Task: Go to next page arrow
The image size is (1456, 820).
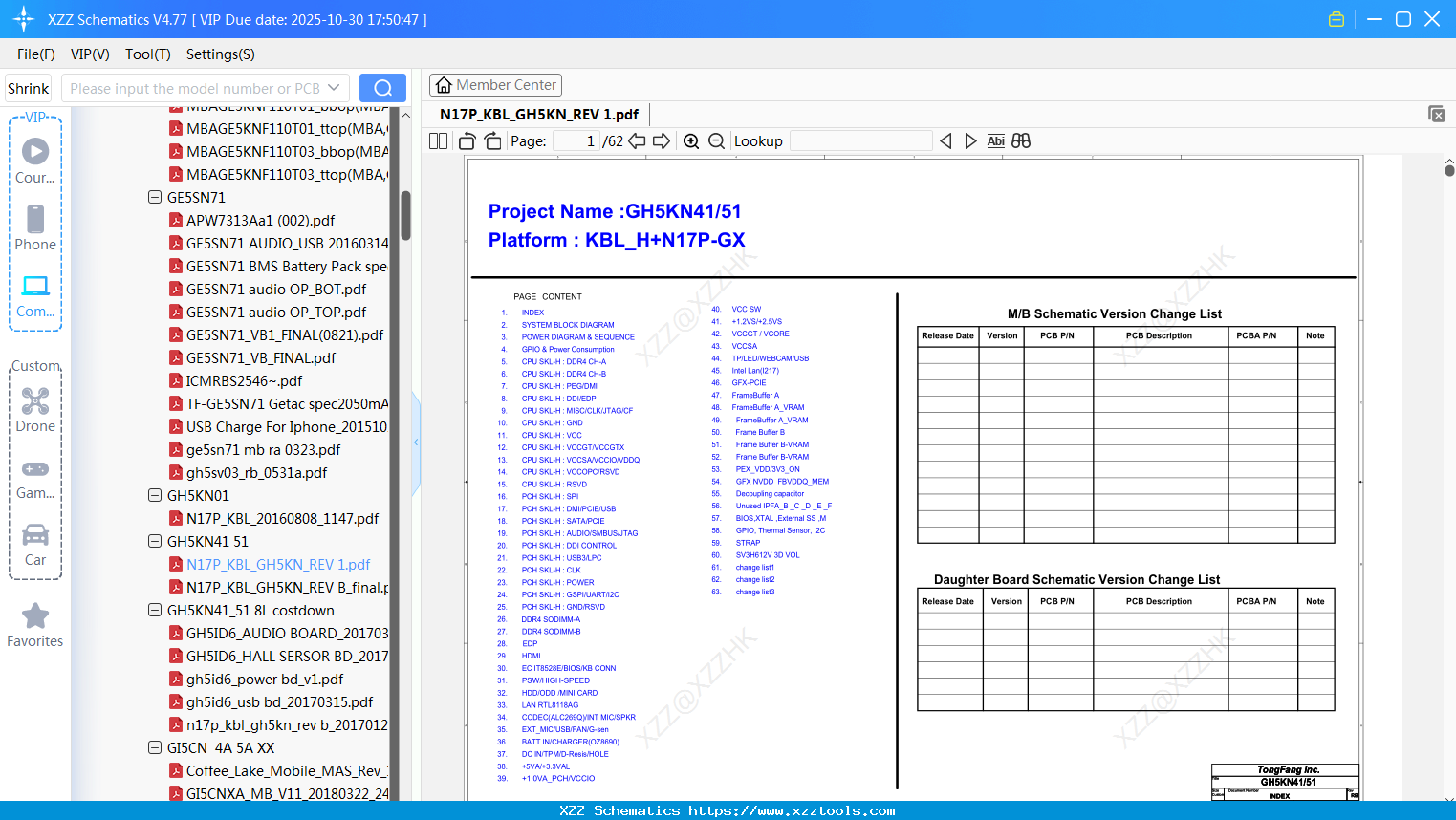Action: pos(662,141)
